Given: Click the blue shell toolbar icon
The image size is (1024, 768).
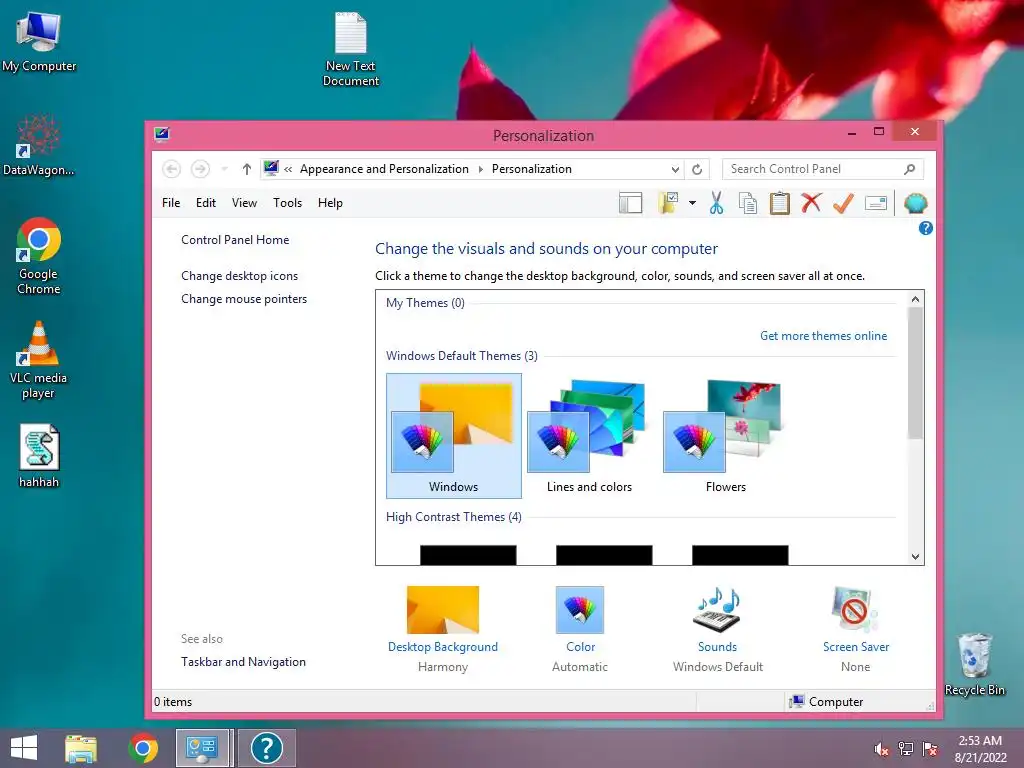Looking at the screenshot, I should pyautogui.click(x=916, y=203).
